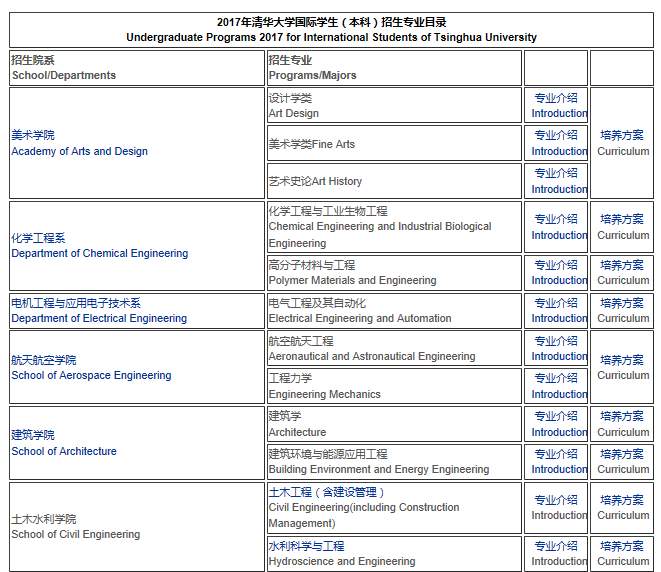661x572 pixels.
Task: Open Curriculum for Hydroscience and Engineering
Action: [622, 553]
